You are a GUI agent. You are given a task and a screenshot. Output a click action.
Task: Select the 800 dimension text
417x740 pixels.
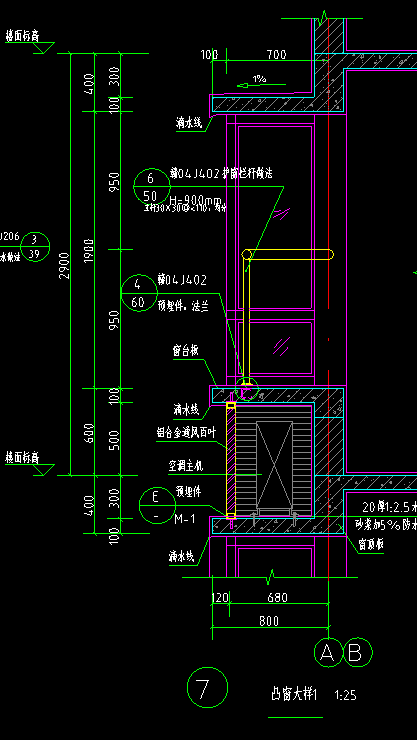(269, 621)
